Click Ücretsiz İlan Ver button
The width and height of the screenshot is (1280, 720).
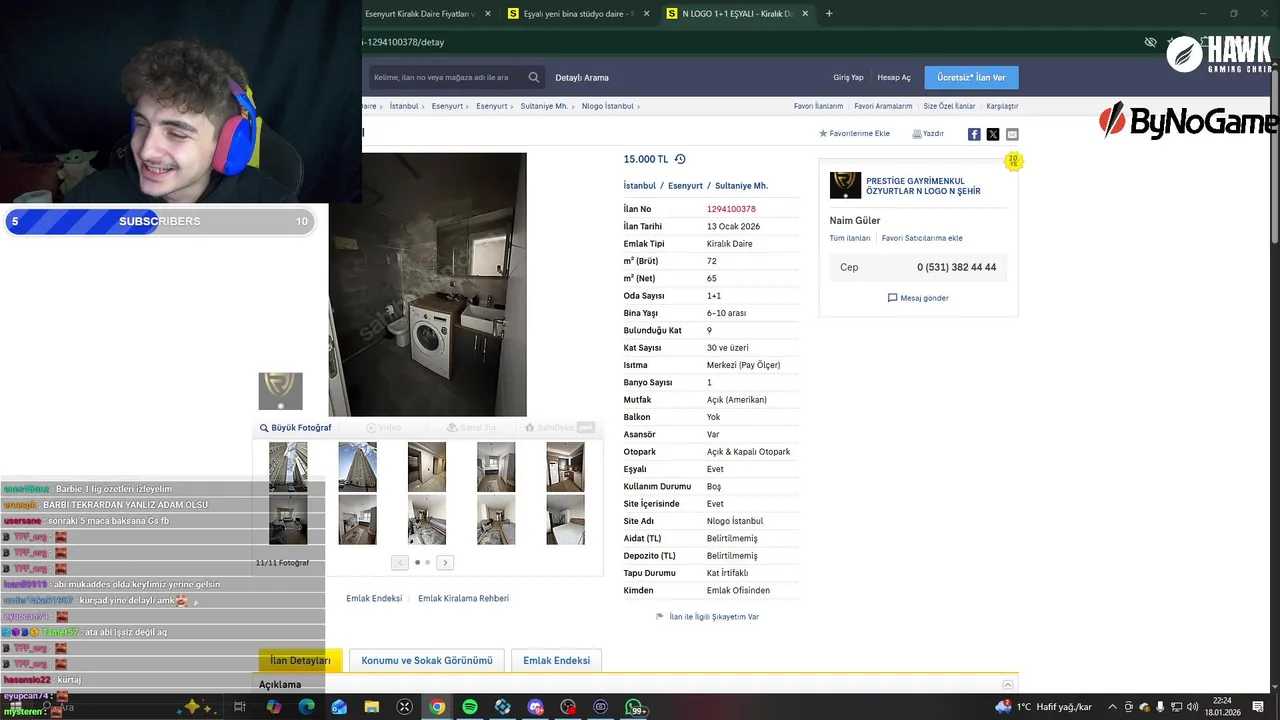[x=971, y=77]
